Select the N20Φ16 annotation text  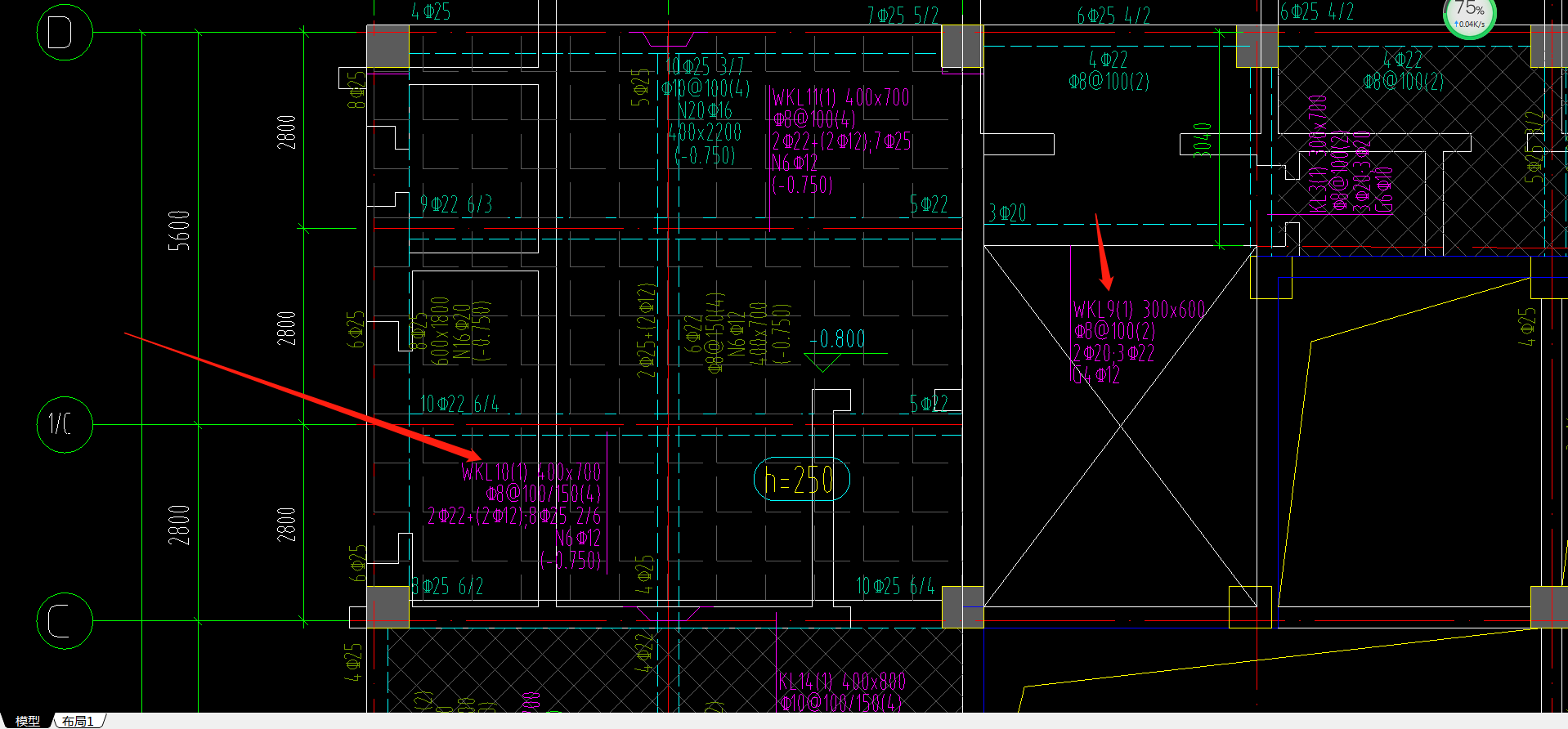[x=705, y=110]
